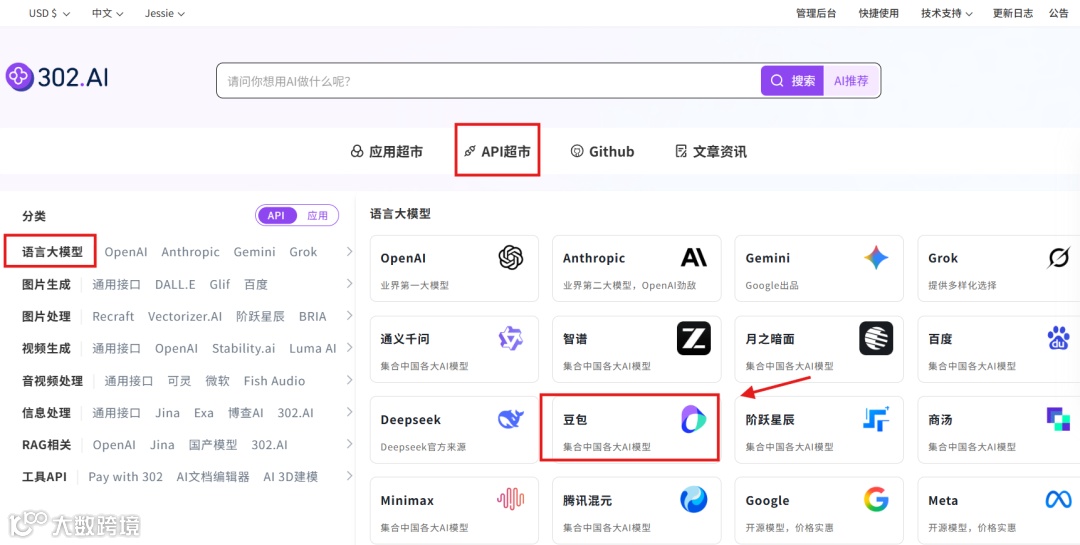
Task: Expand the 语言大模型 row chevron
Action: [349, 251]
